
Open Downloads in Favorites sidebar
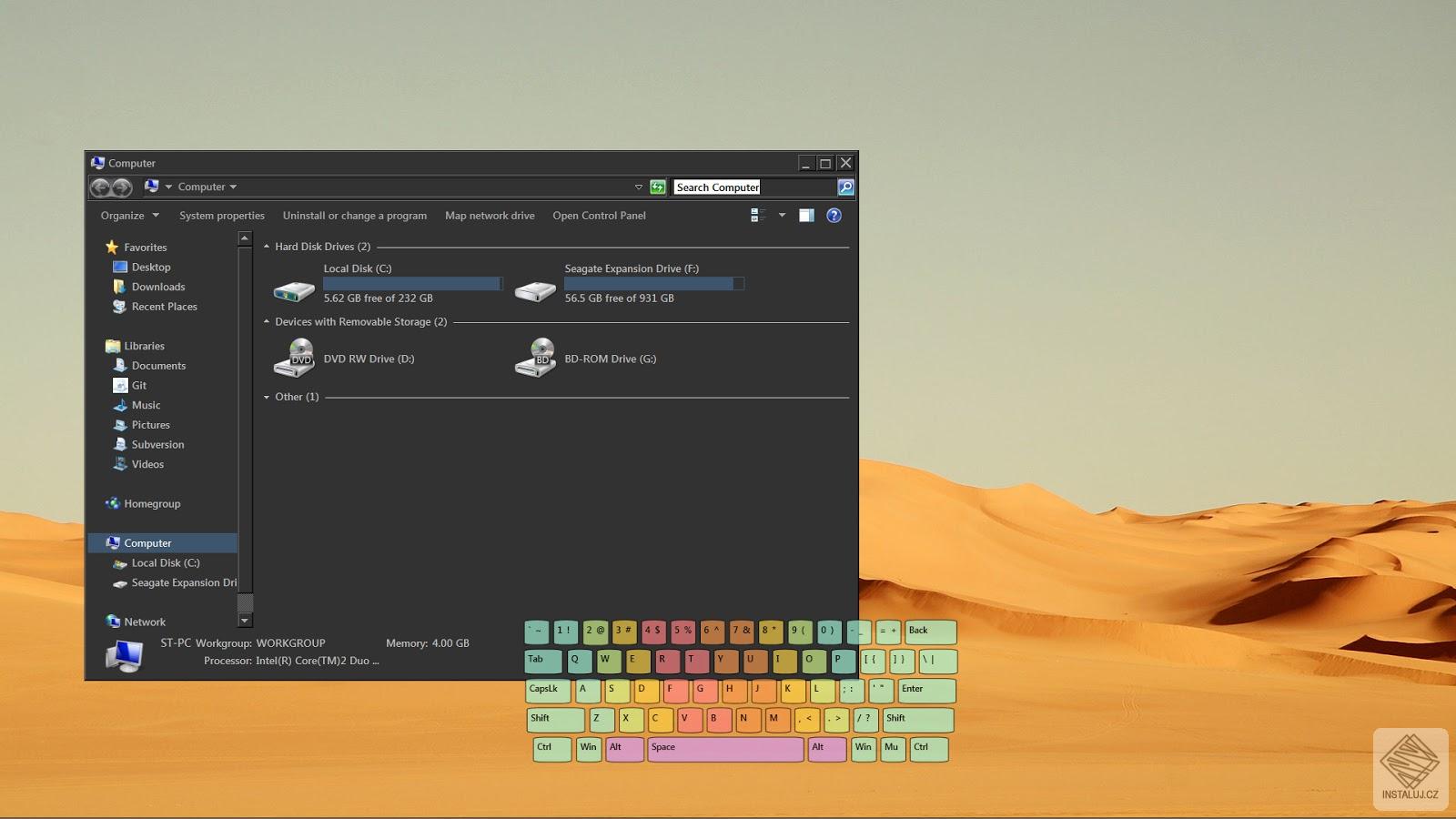tap(158, 287)
